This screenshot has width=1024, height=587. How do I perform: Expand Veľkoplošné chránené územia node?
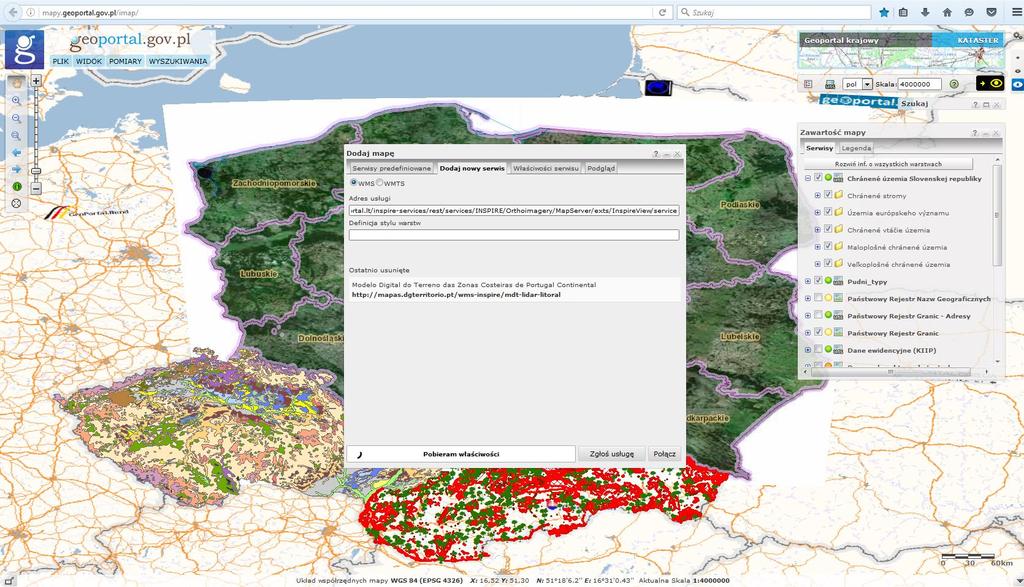[x=818, y=264]
